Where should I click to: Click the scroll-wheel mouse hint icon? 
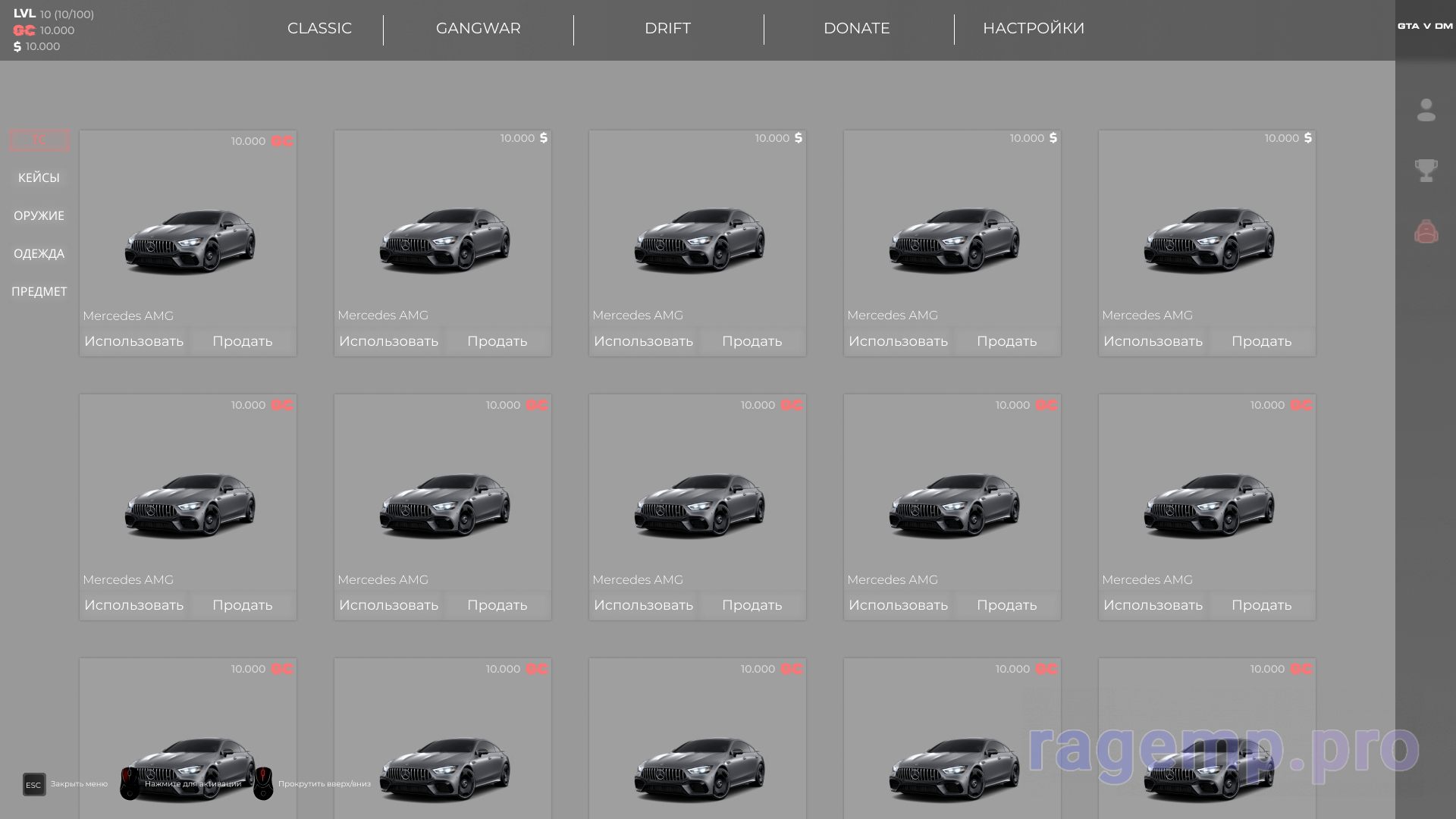(263, 783)
